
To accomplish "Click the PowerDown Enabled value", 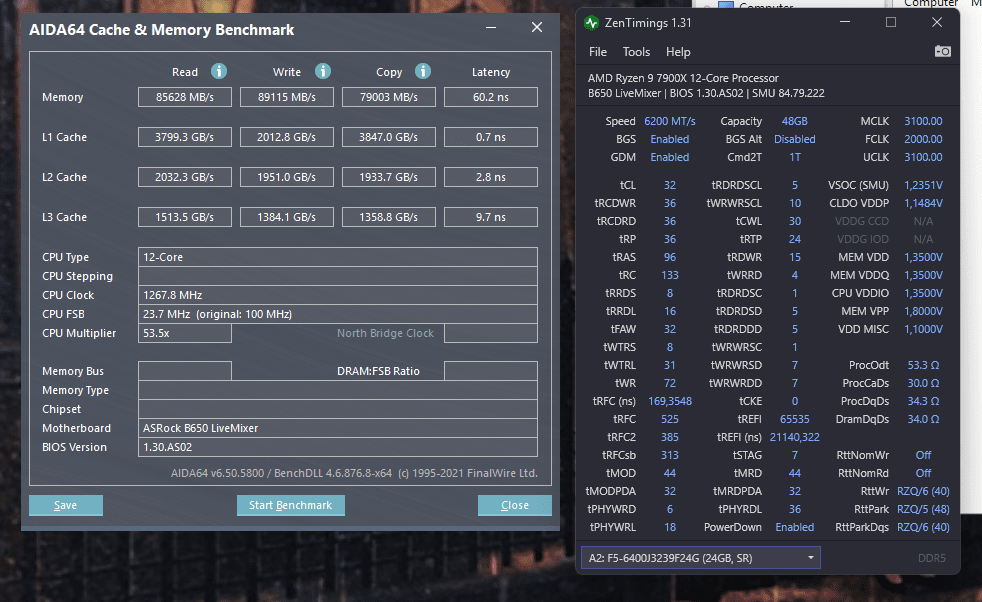I will pos(794,527).
